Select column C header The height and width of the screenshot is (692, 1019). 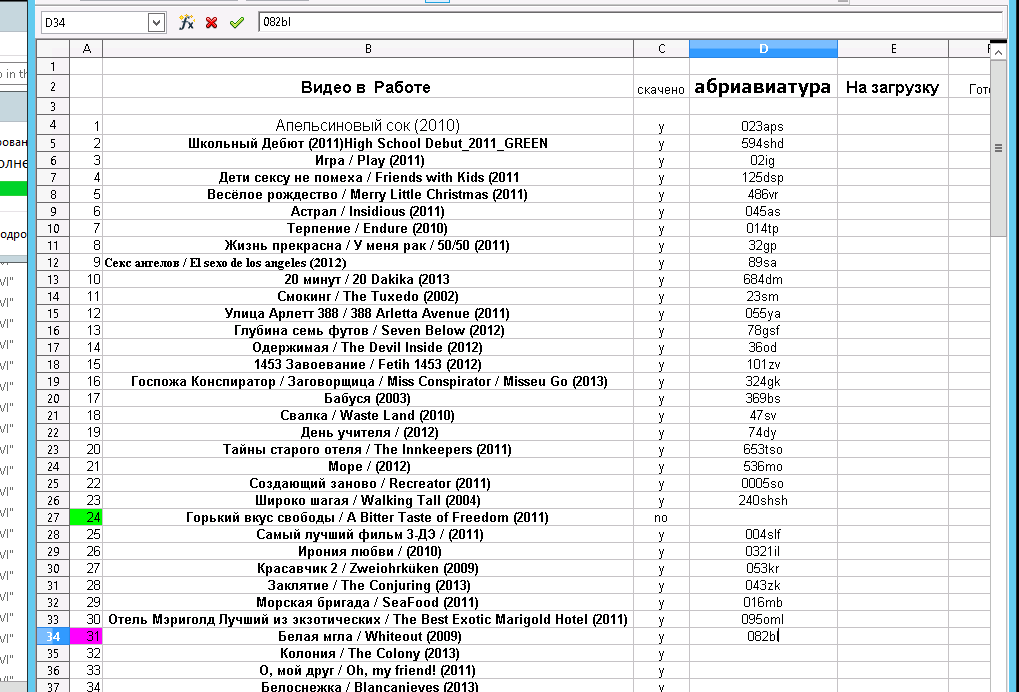tap(662, 49)
